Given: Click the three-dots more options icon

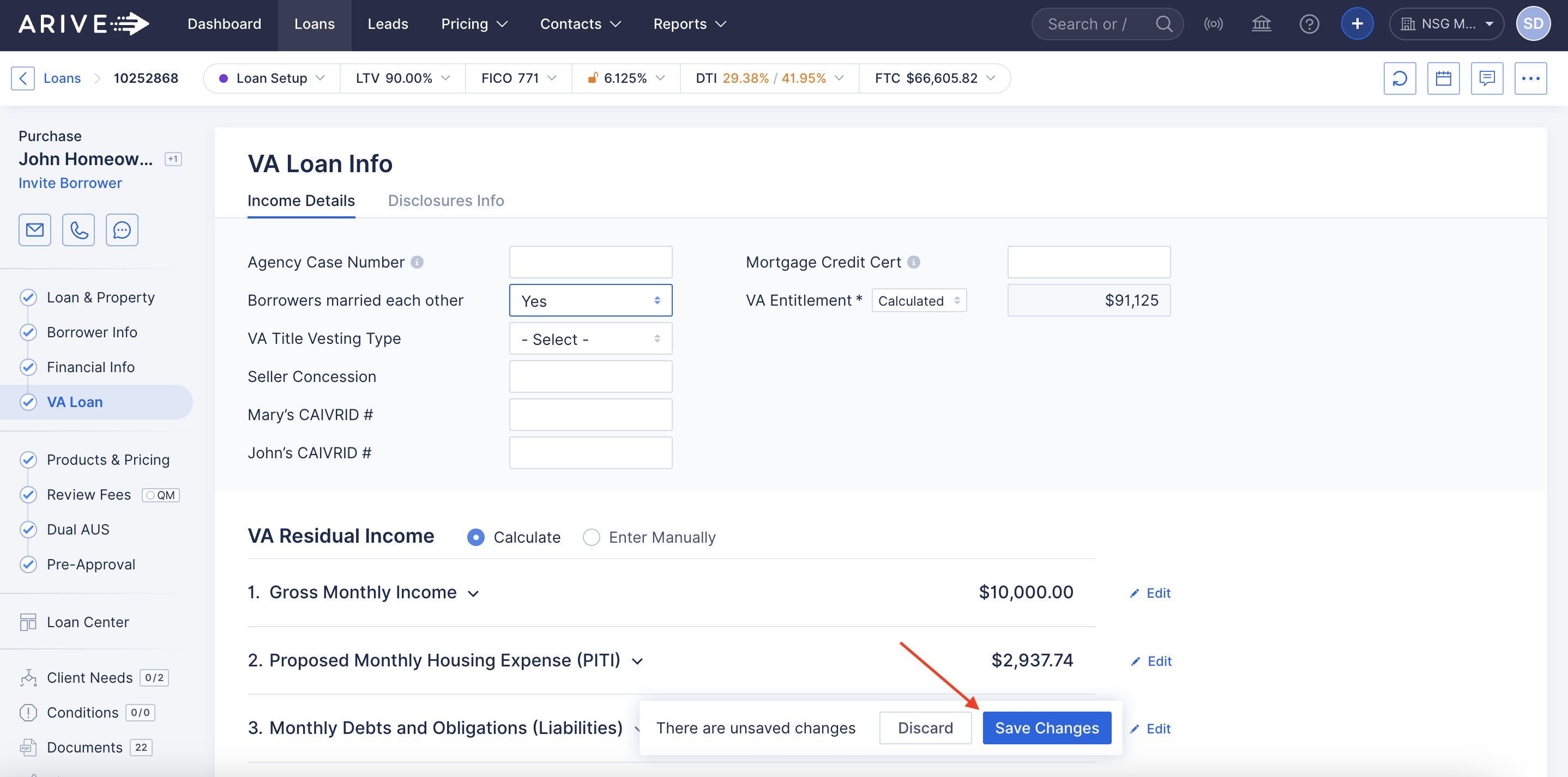Looking at the screenshot, I should coord(1530,78).
